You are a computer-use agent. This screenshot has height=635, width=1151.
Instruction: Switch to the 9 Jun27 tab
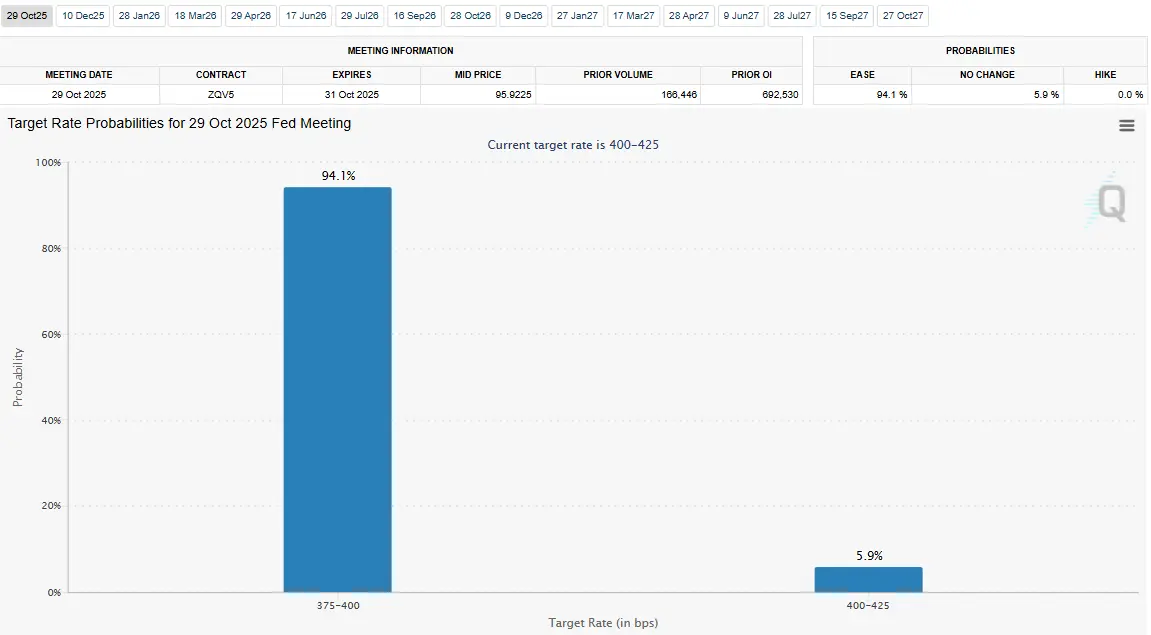tap(741, 15)
